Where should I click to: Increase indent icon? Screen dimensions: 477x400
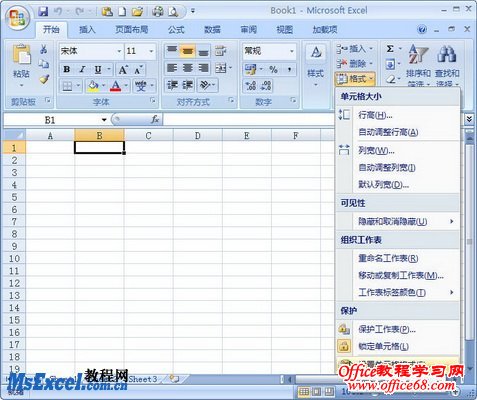point(187,85)
